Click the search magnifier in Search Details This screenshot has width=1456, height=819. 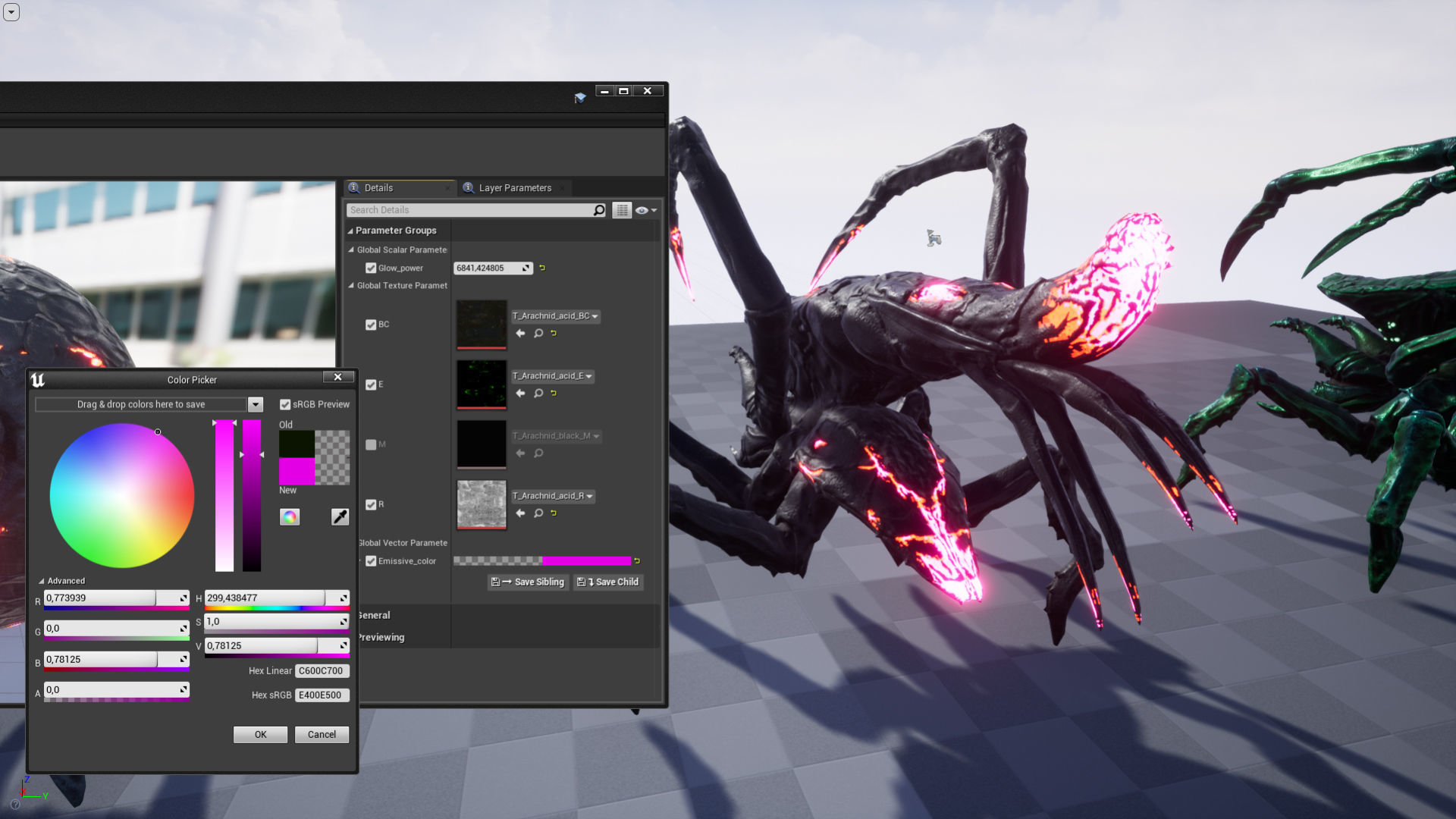tap(599, 210)
